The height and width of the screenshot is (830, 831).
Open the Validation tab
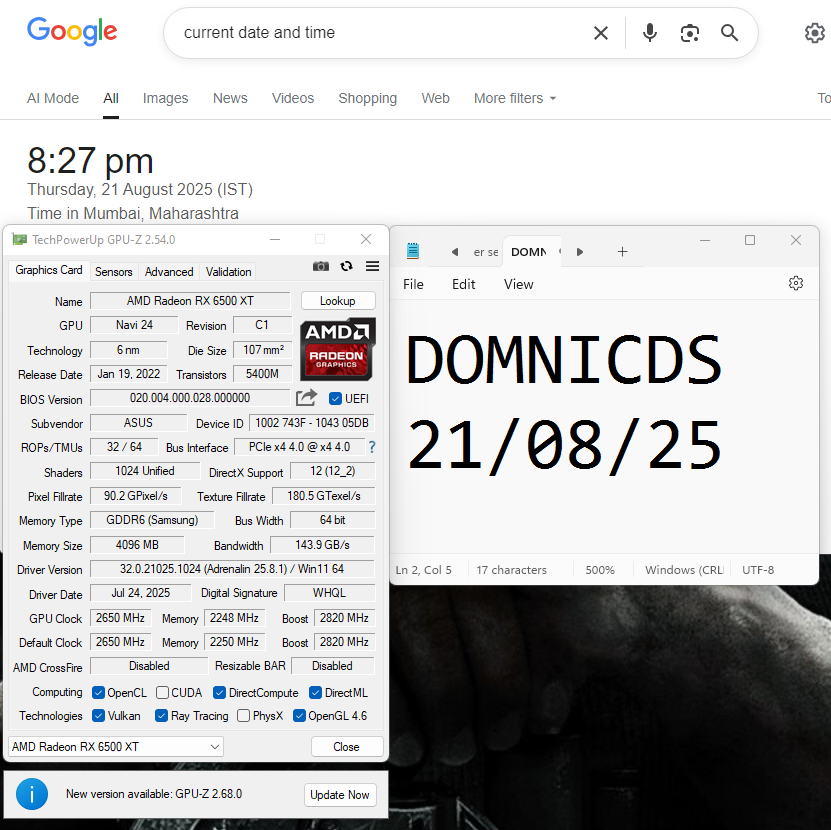click(228, 272)
